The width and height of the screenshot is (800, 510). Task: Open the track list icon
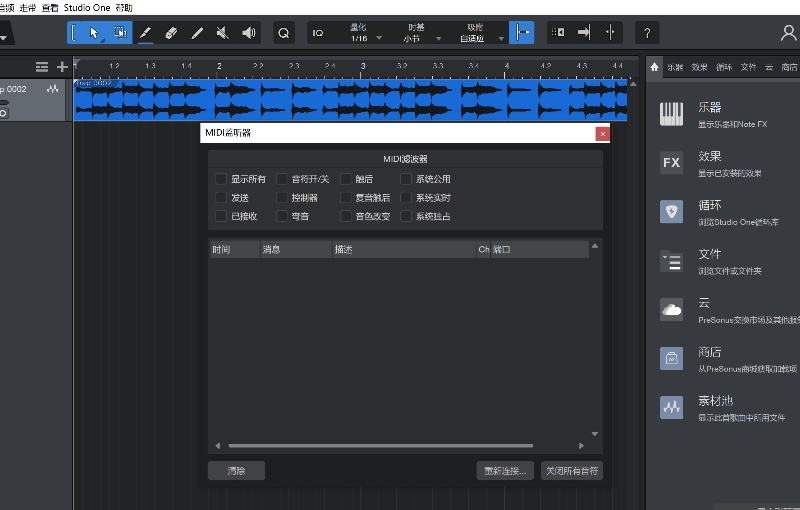coord(42,67)
